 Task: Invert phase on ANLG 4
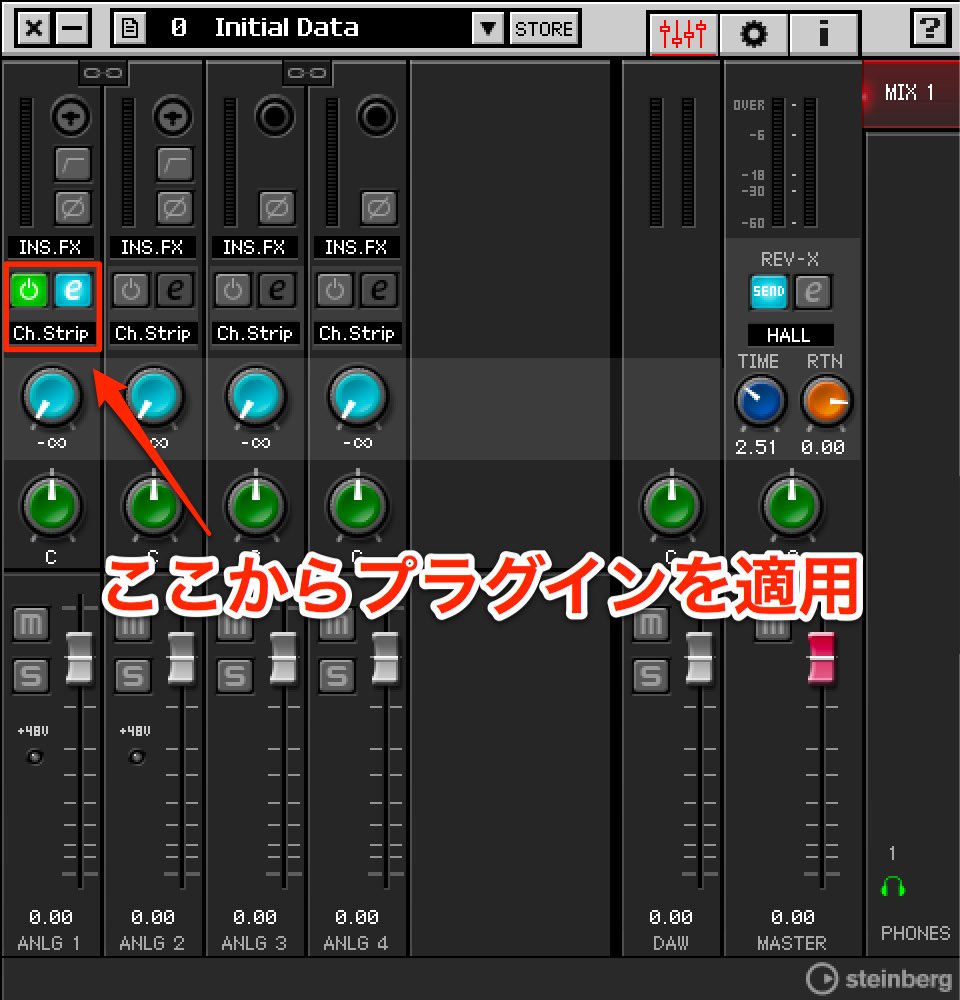pos(379,207)
